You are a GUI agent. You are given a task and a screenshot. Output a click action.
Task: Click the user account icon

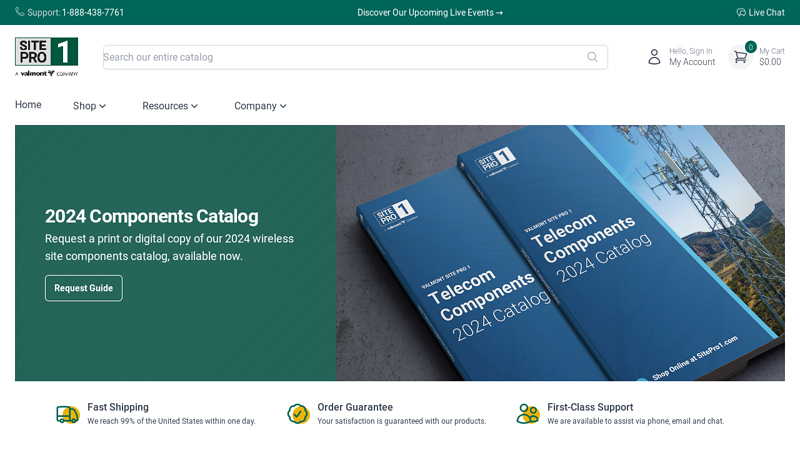[654, 57]
